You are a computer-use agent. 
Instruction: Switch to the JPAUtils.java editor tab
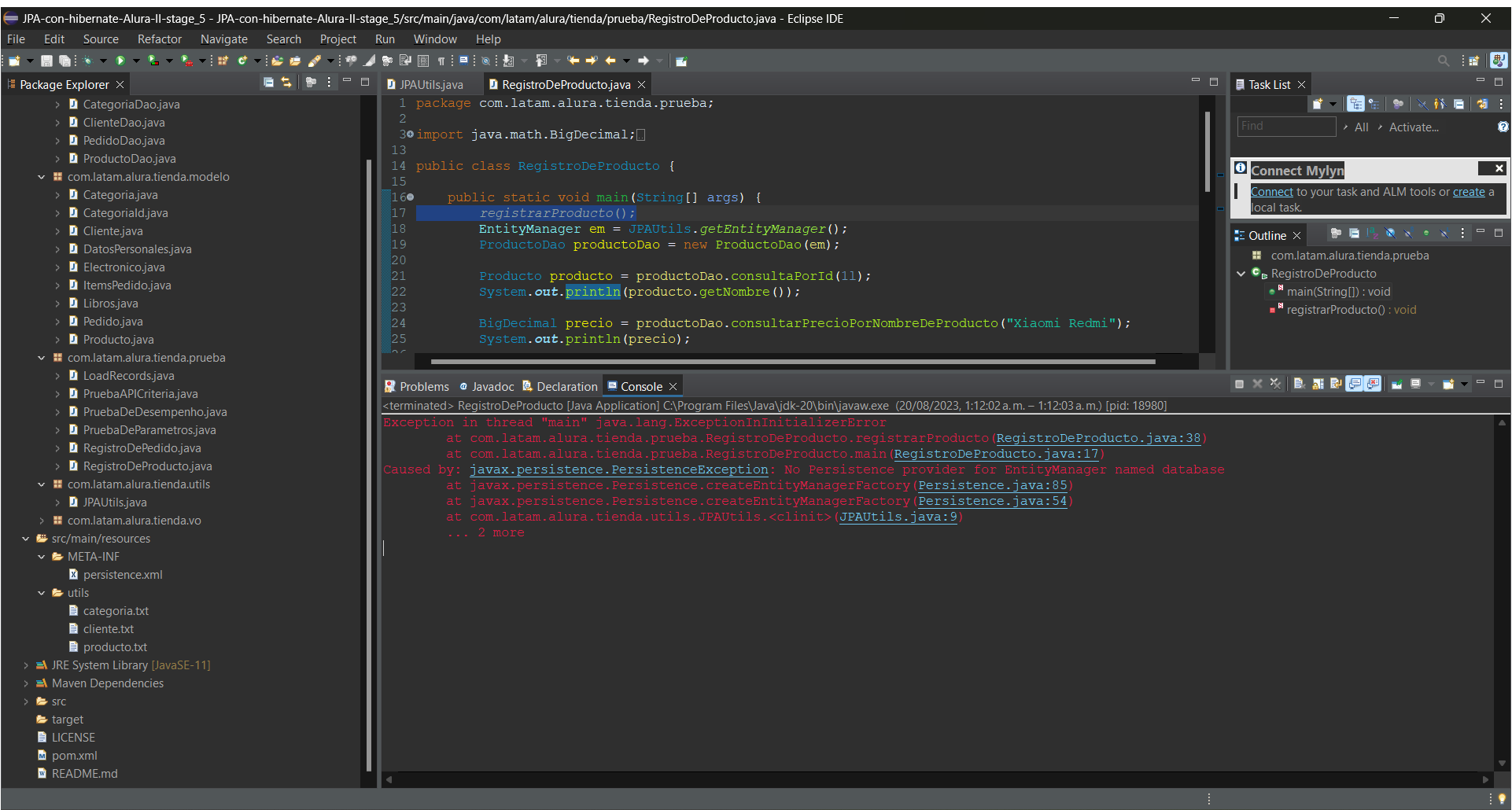(x=430, y=84)
